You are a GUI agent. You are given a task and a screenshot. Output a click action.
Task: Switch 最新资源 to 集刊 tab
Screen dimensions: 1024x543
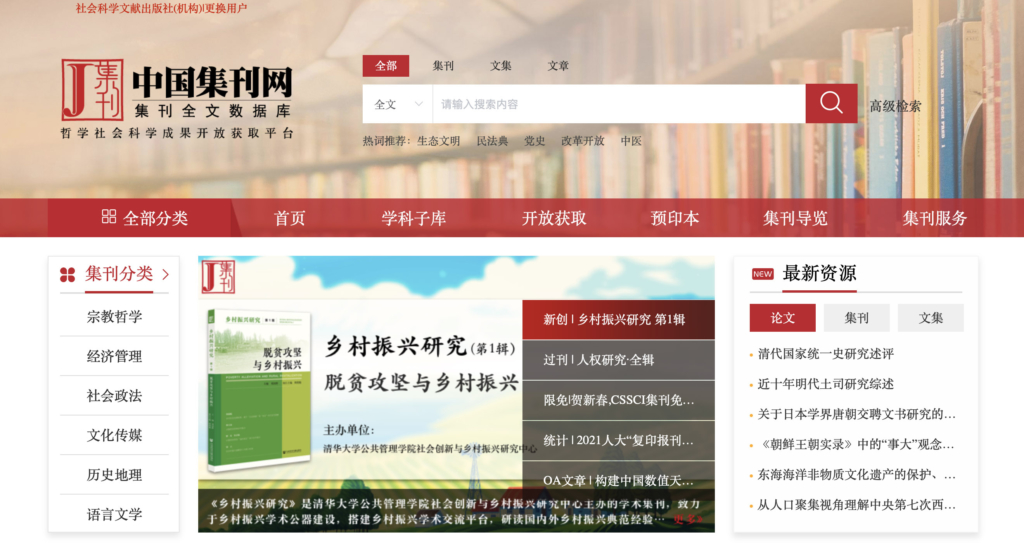pyautogui.click(x=856, y=318)
